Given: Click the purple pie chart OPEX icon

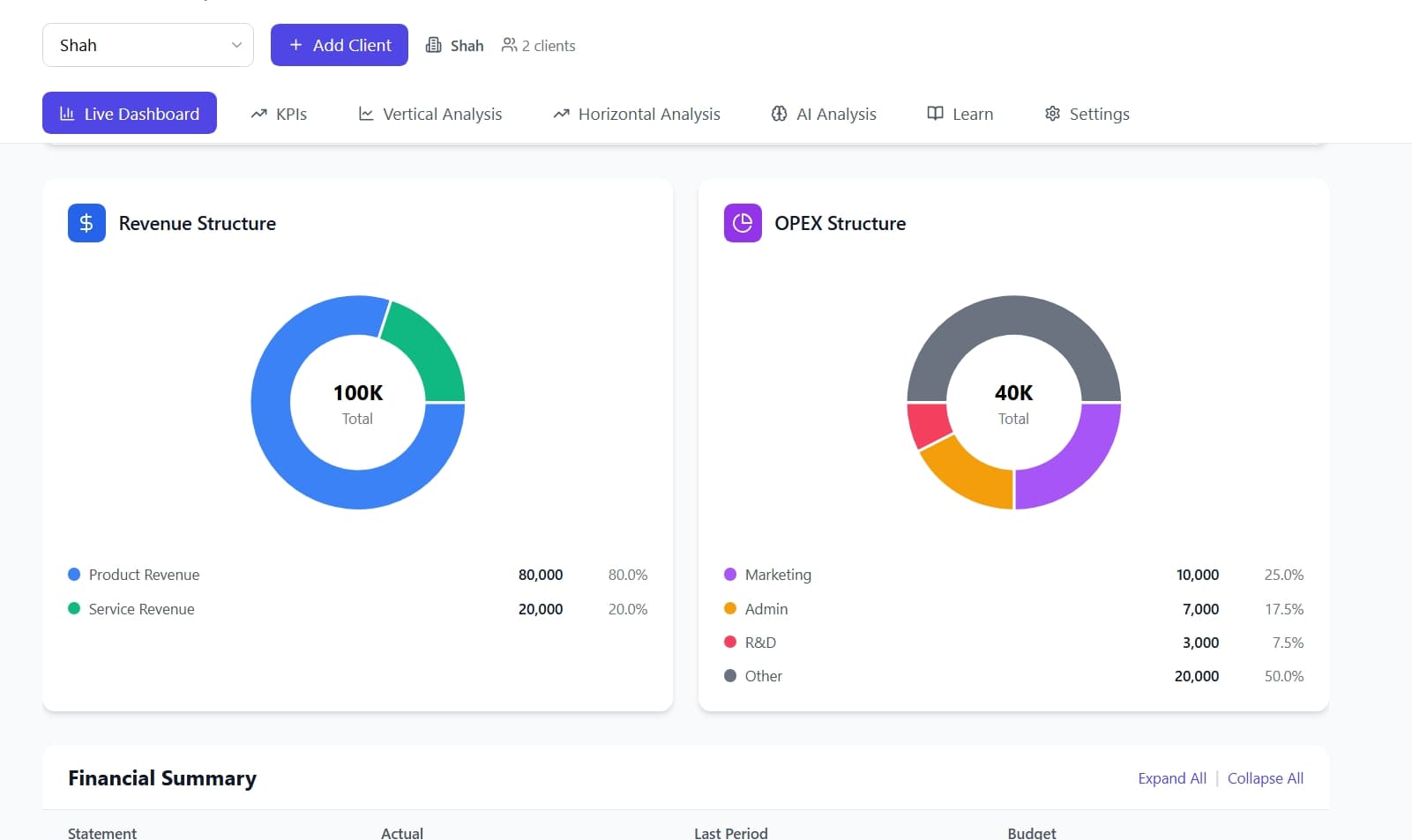Looking at the screenshot, I should click(x=743, y=223).
